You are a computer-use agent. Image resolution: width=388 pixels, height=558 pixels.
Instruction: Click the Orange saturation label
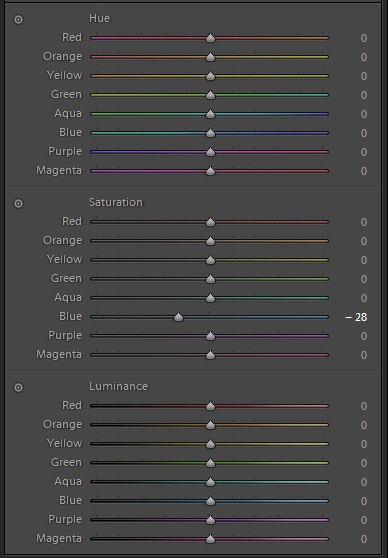[62, 241]
